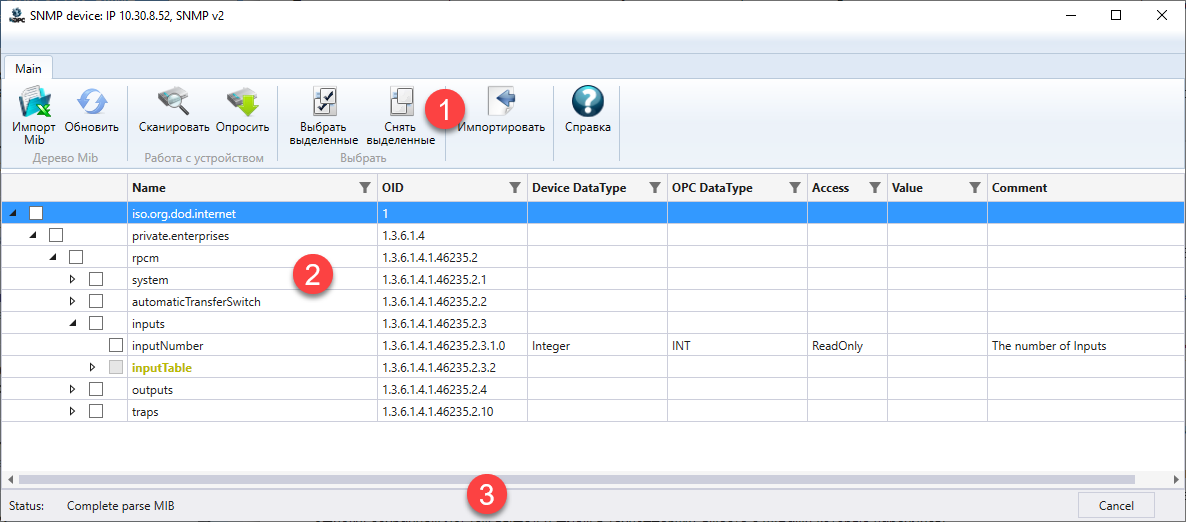
Task: Collapse the inputs tree node
Action: point(73,324)
